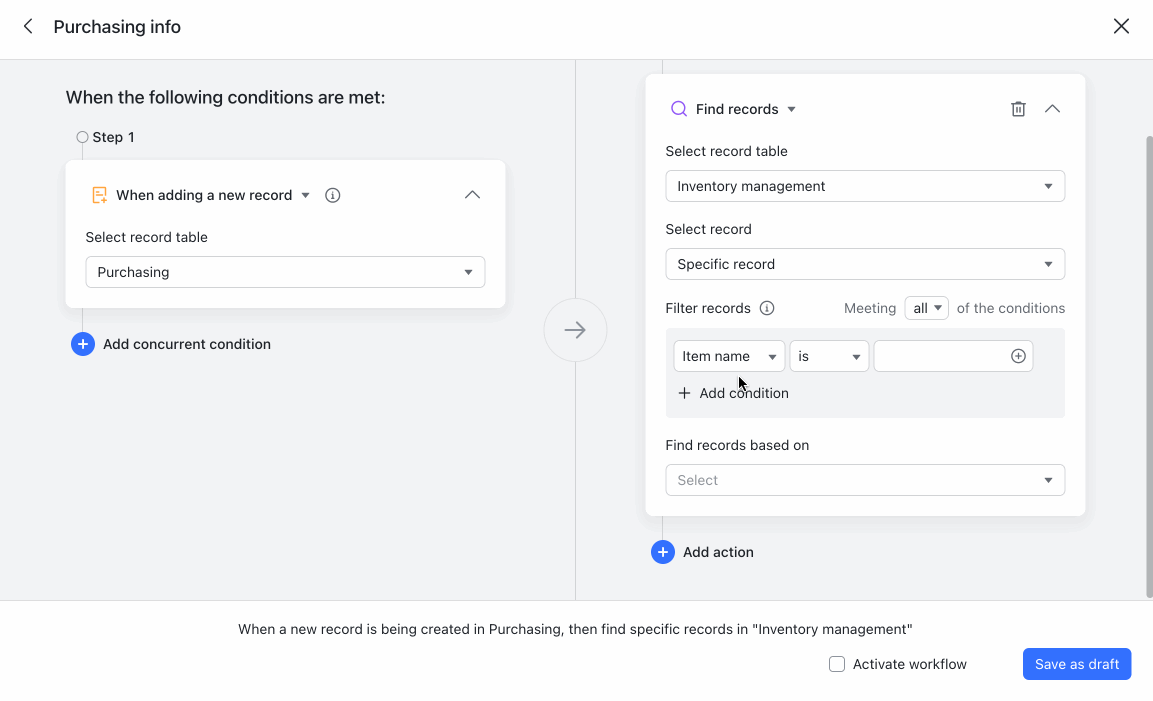
Task: Open the Inventory management table dropdown
Action: 865,185
